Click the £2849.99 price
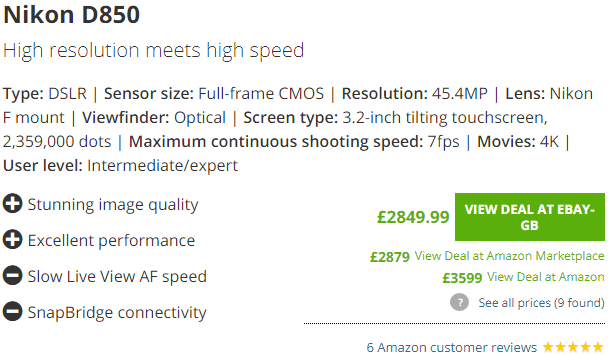The height and width of the screenshot is (361, 611). pyautogui.click(x=413, y=217)
